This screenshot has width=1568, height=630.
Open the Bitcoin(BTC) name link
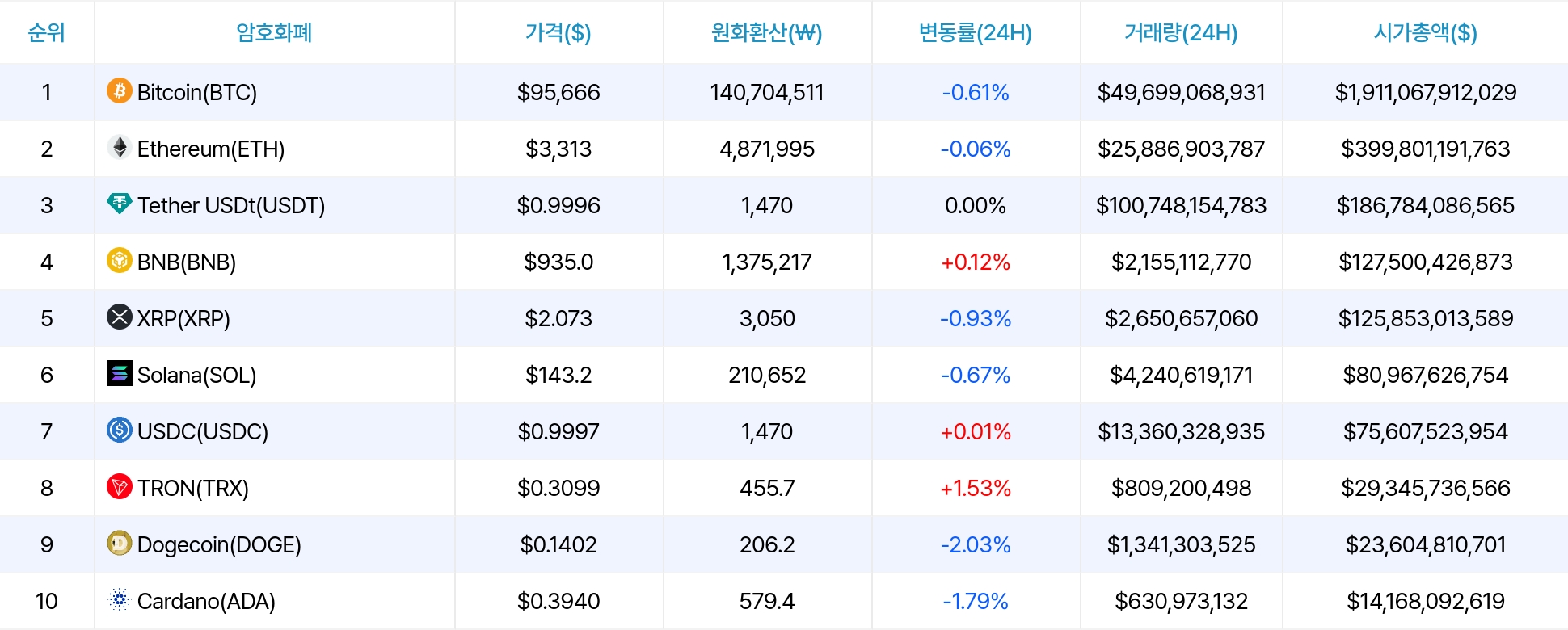197,92
